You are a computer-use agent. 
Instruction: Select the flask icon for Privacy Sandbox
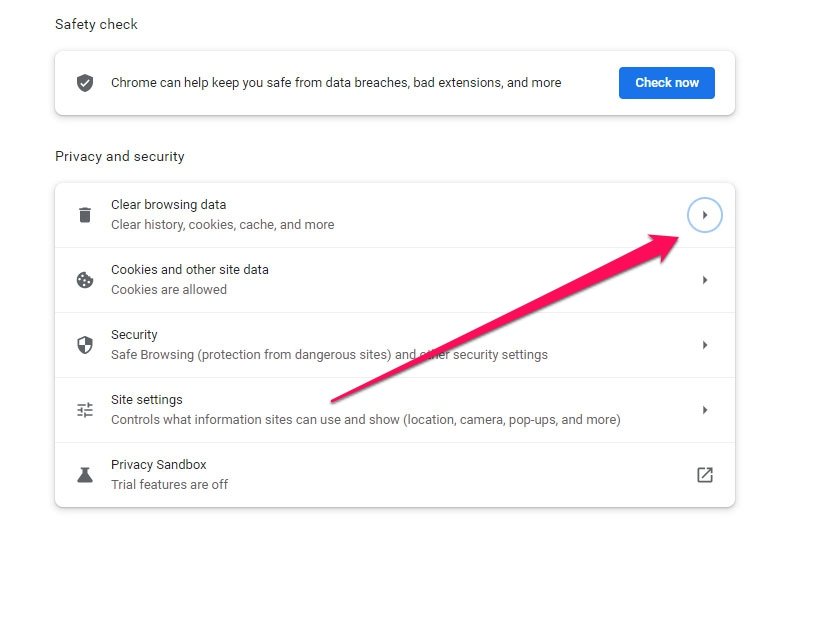tap(85, 474)
